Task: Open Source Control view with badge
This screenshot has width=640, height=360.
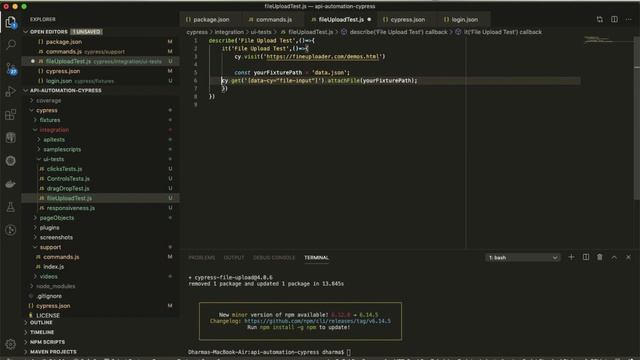Action: point(11,68)
